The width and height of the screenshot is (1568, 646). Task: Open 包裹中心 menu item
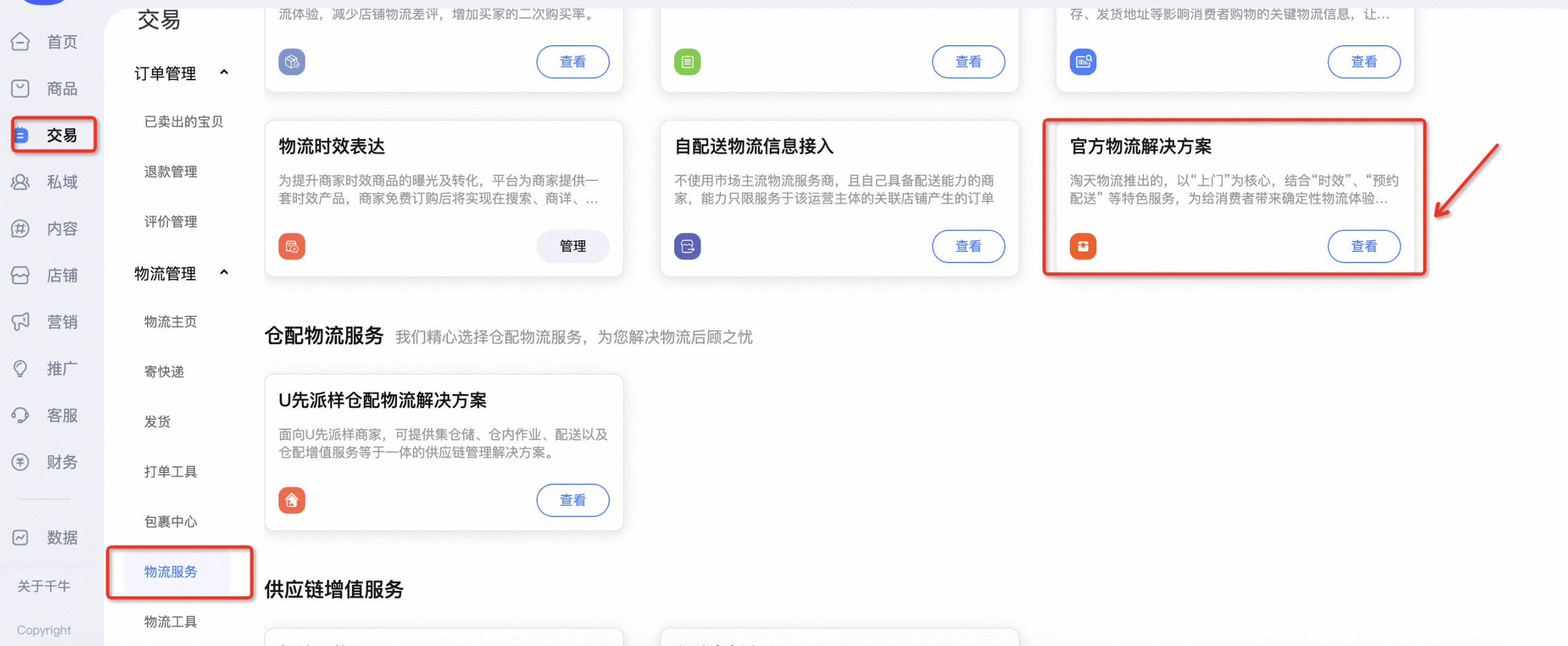point(170,522)
